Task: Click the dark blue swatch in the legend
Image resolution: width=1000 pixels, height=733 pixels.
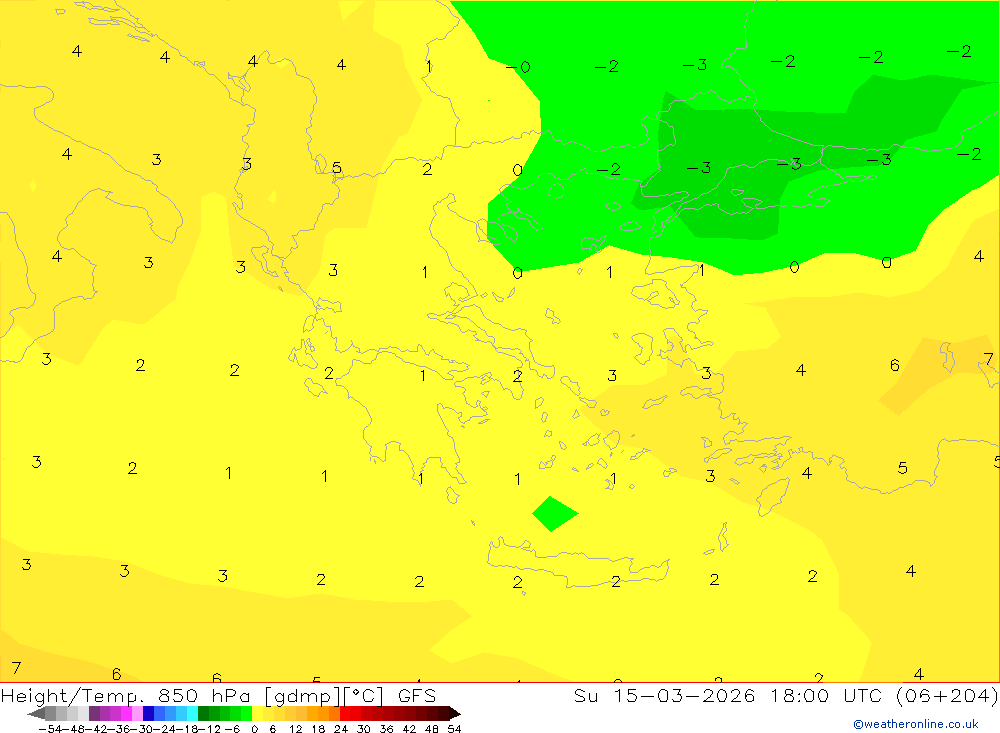Action: [148, 714]
